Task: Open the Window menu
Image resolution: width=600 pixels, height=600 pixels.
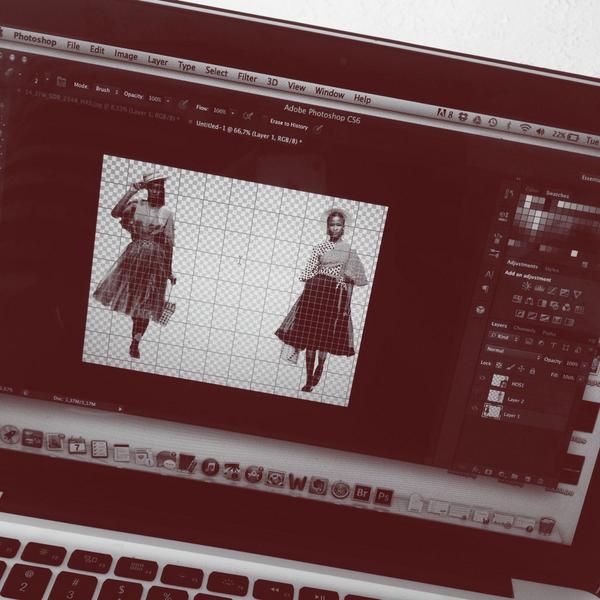Action: click(x=329, y=93)
